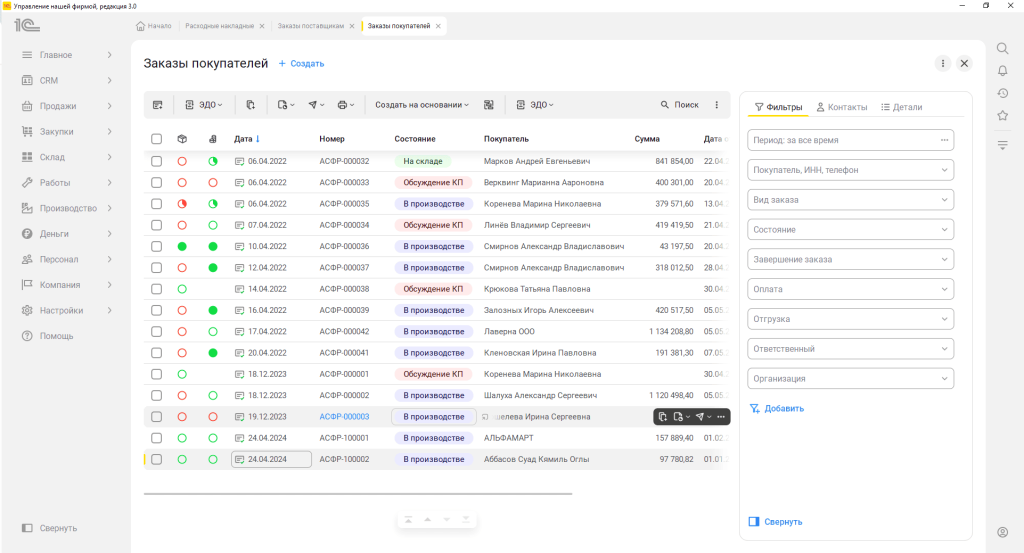Close the Заказы покупателей form with X
Image resolution: width=1024 pixels, height=553 pixels.
[964, 63]
